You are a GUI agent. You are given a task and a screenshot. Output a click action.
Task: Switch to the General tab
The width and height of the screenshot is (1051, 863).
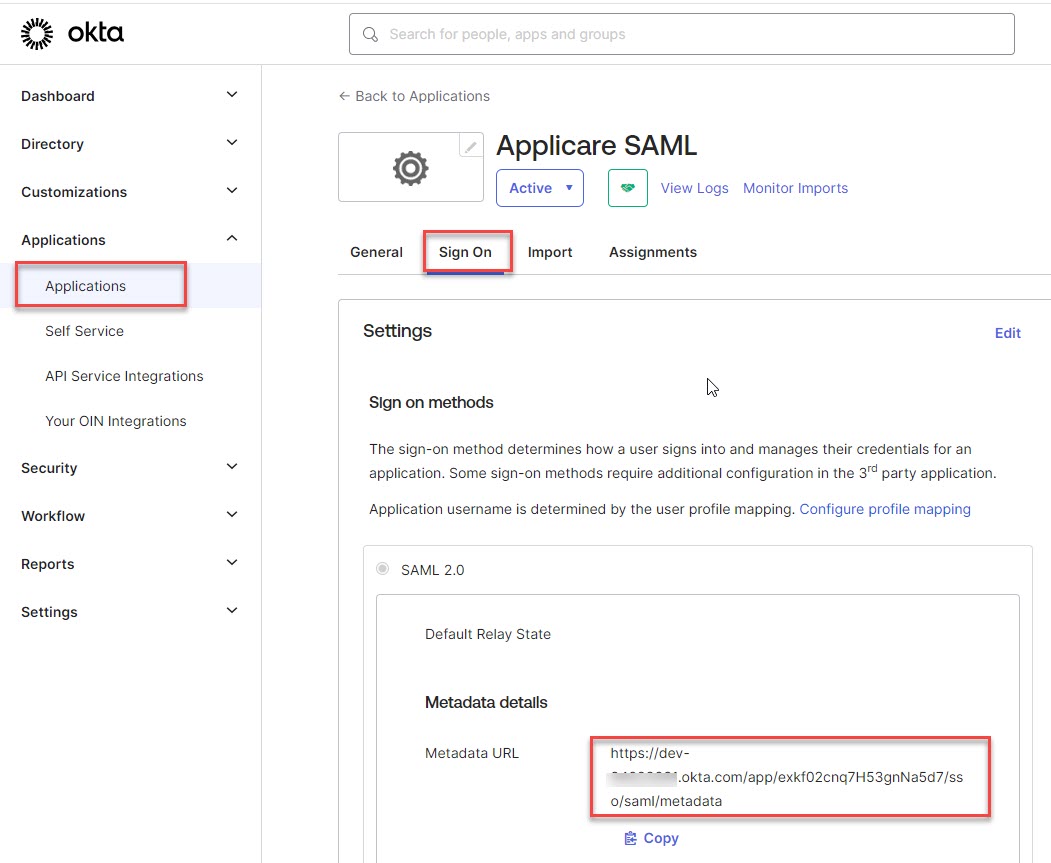(x=376, y=252)
